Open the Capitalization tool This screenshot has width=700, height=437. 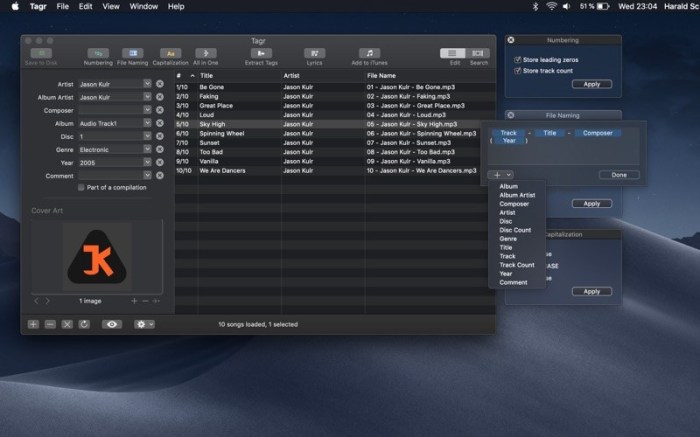pyautogui.click(x=170, y=55)
